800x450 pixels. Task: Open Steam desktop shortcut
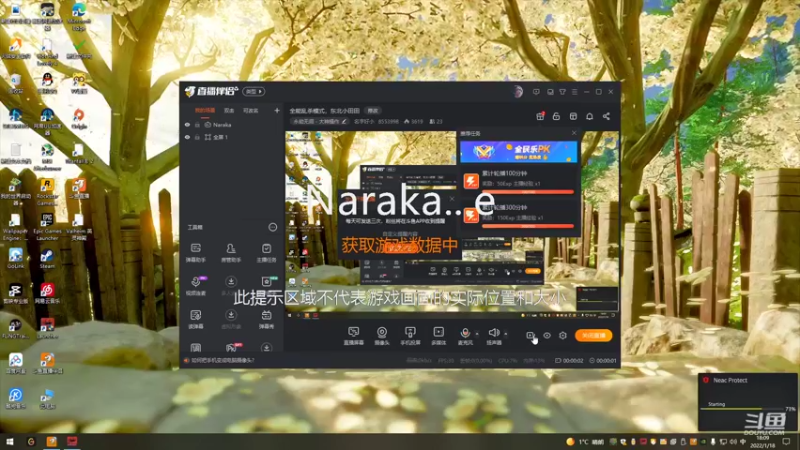point(47,259)
